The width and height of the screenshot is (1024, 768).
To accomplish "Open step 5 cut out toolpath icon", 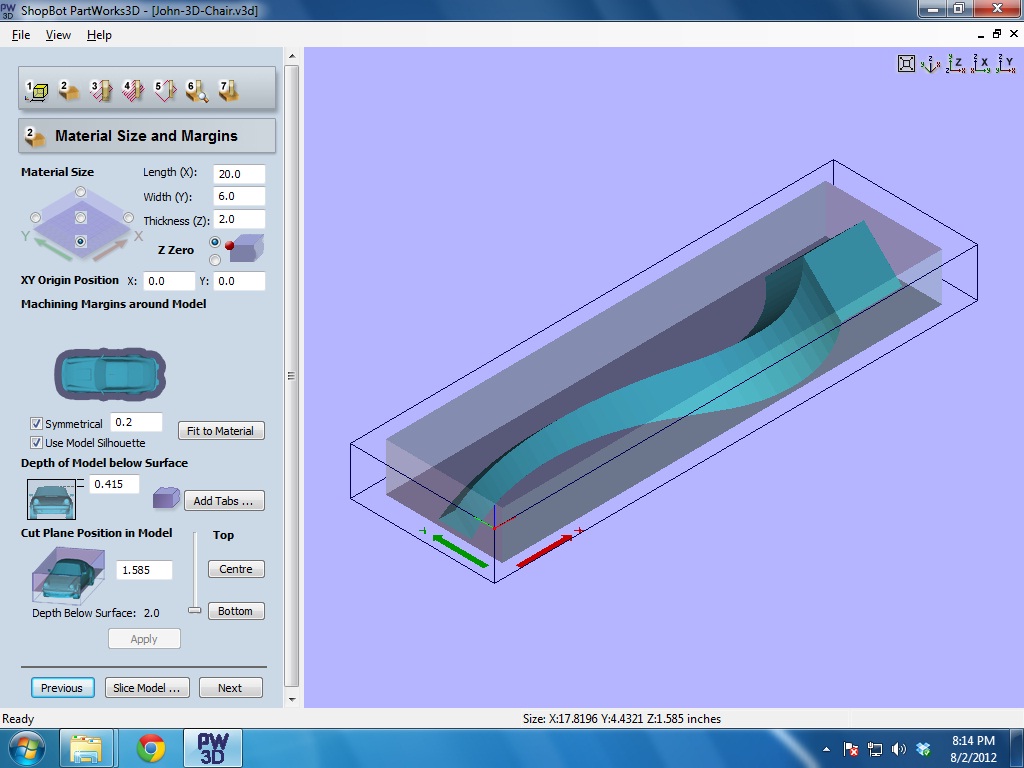I will point(165,91).
